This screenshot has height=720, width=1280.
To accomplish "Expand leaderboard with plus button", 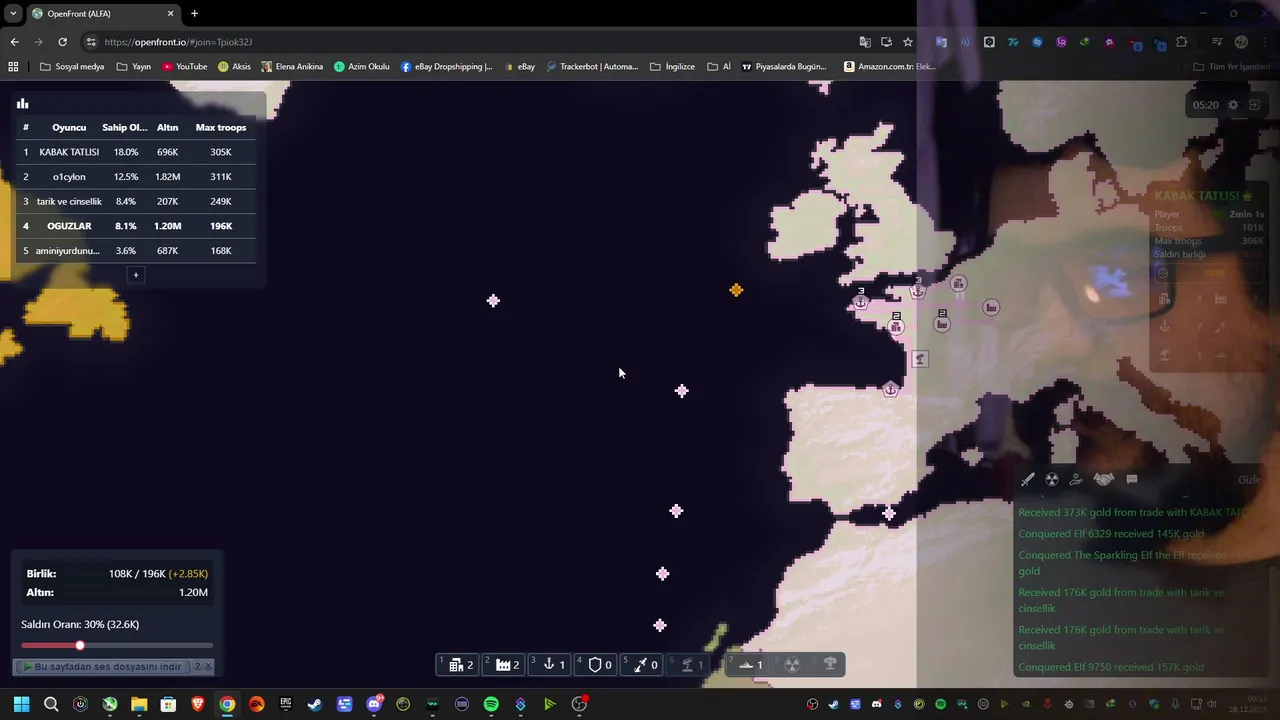I will [136, 275].
